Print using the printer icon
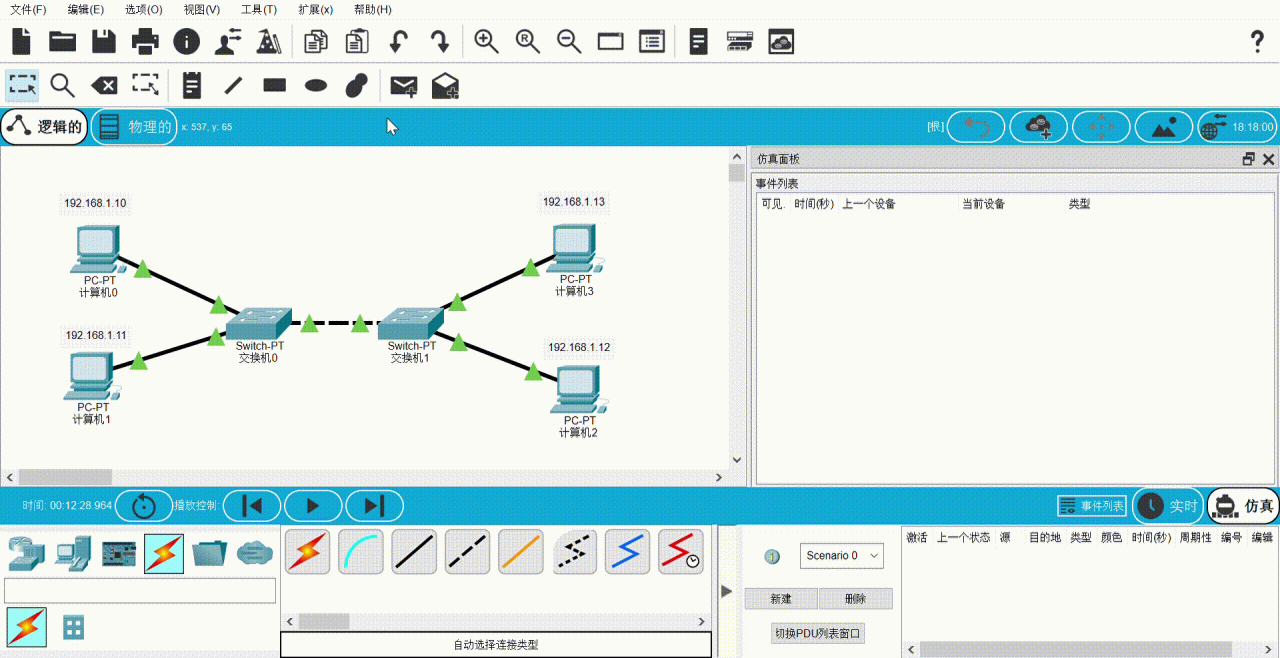The height and width of the screenshot is (658, 1280). click(x=145, y=41)
